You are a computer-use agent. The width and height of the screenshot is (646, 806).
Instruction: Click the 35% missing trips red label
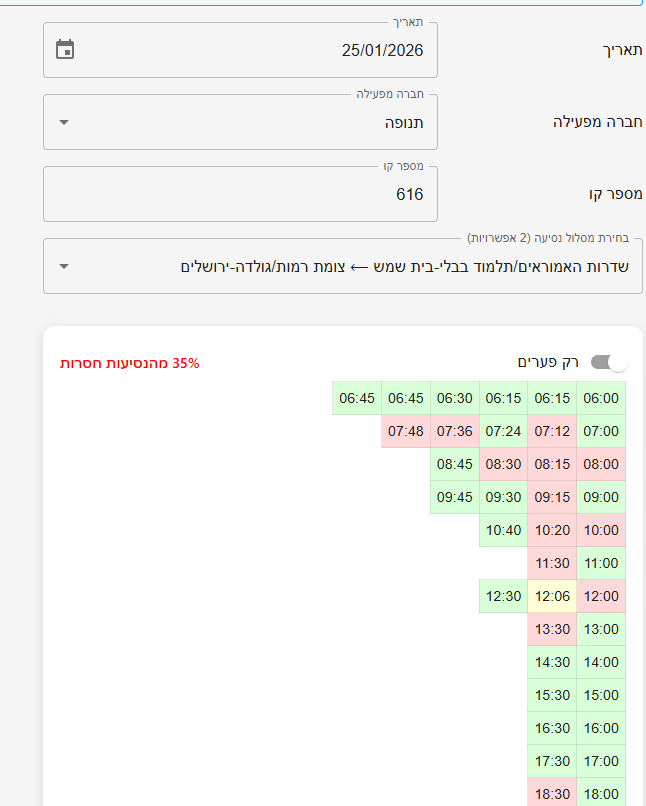(130, 363)
